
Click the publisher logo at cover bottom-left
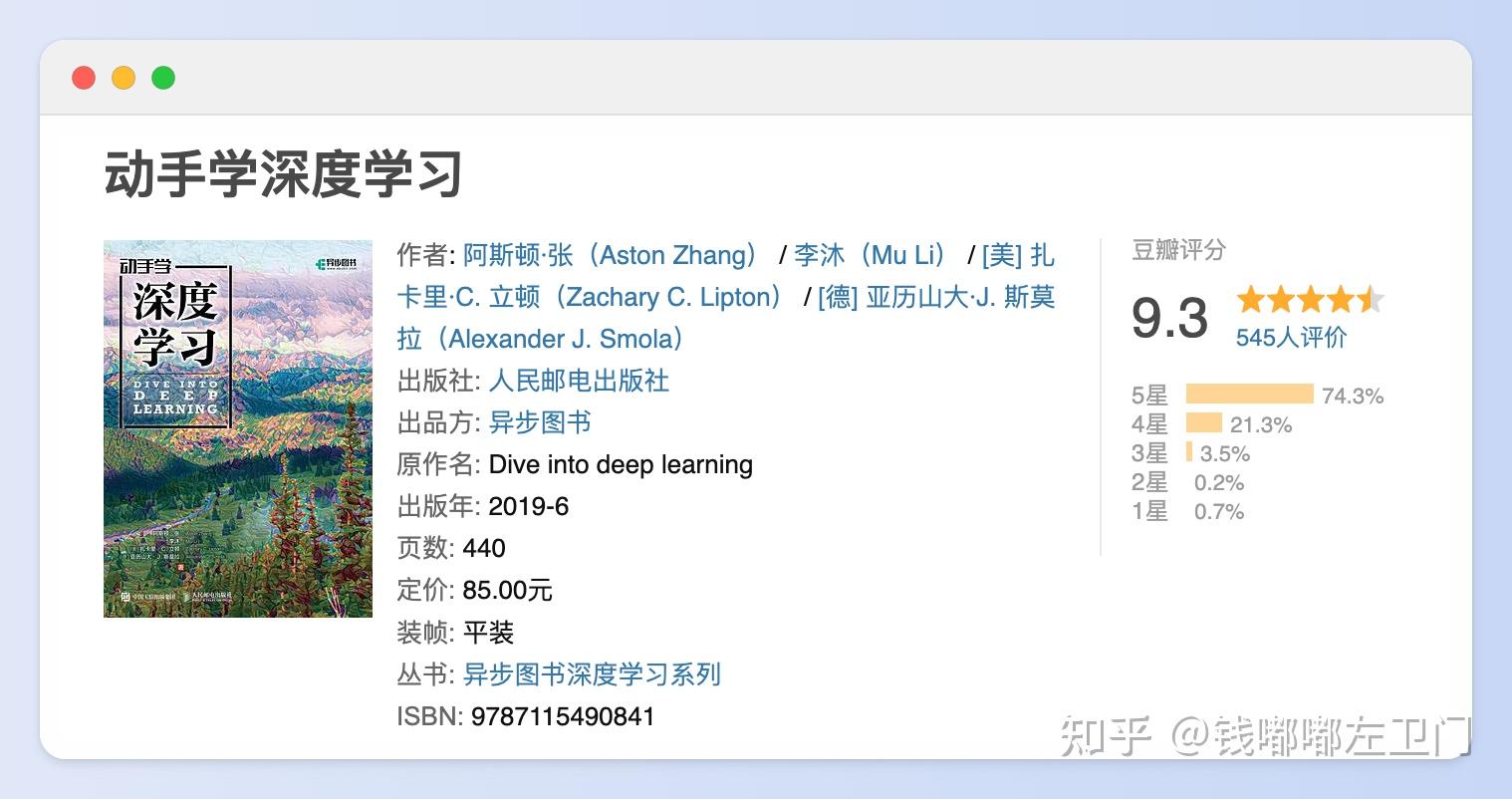[126, 597]
